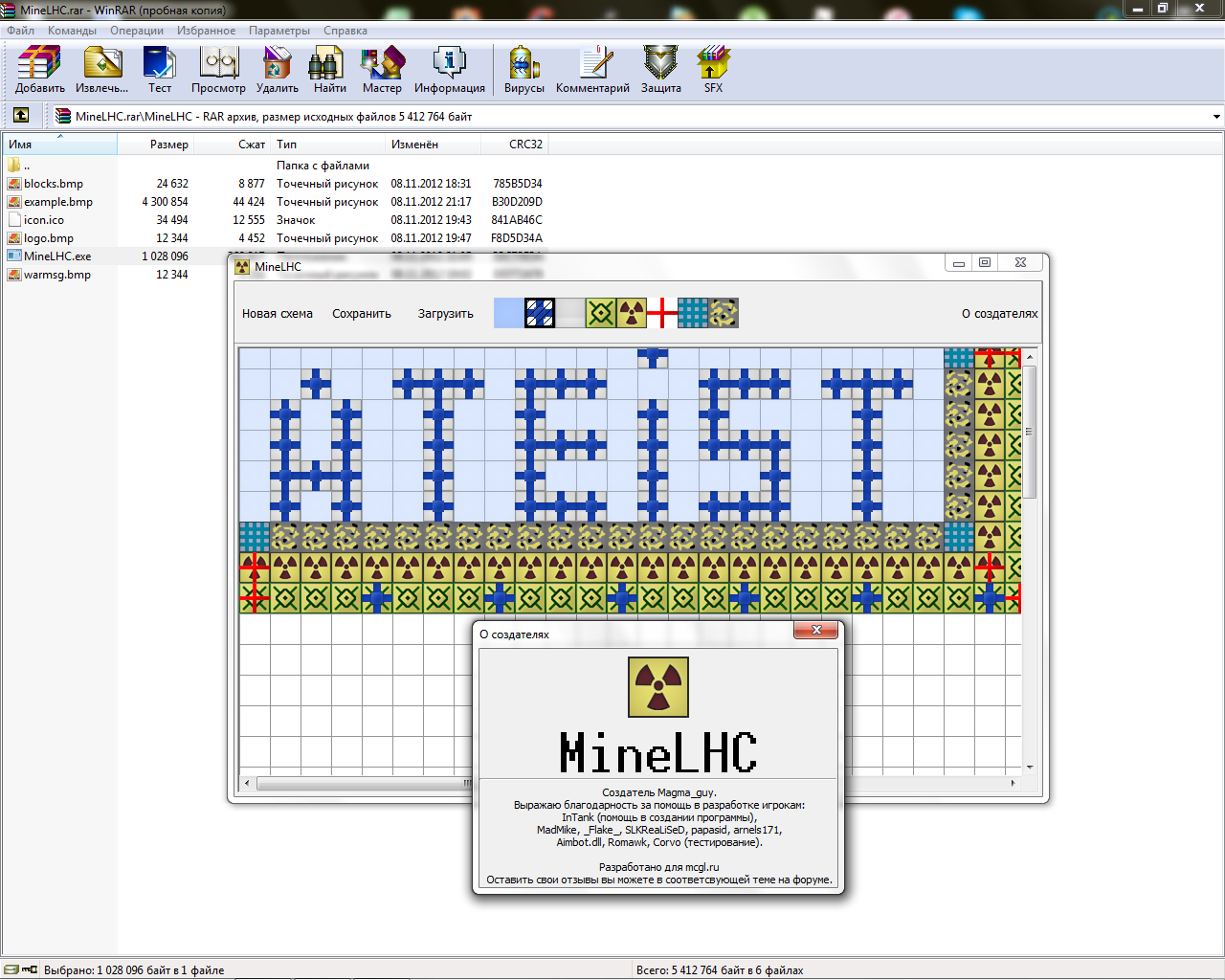Select the radiation symbol block in palette
The width and height of the screenshot is (1225, 980).
(632, 313)
